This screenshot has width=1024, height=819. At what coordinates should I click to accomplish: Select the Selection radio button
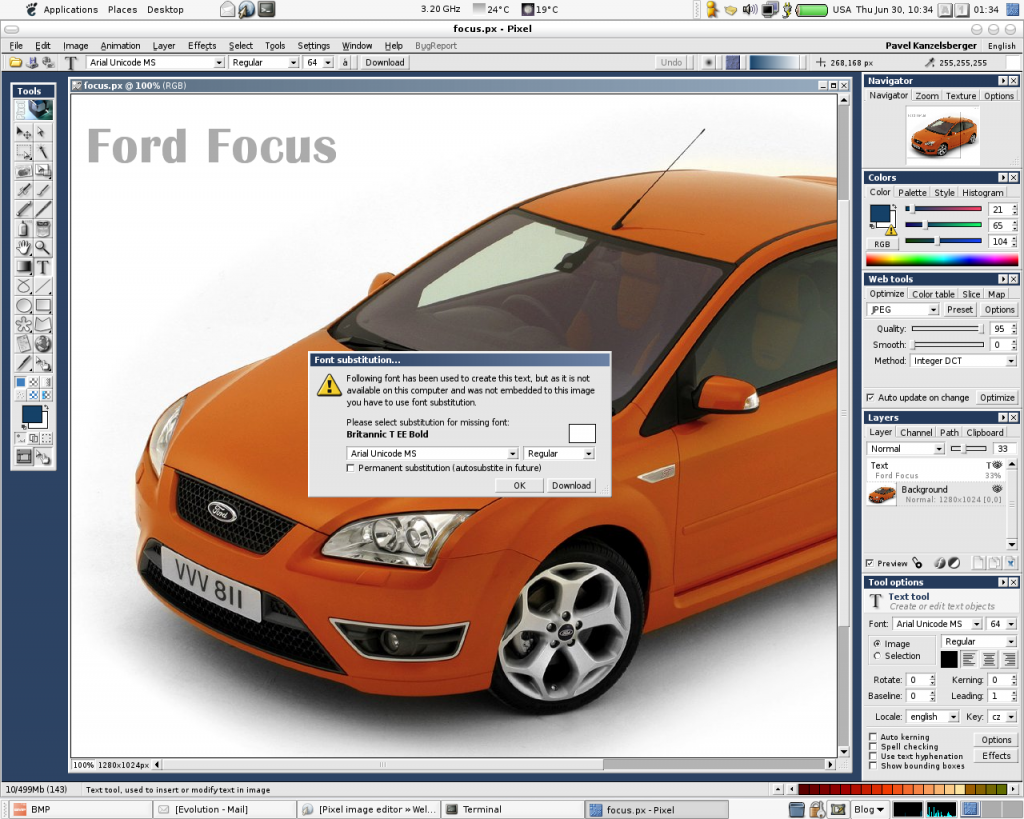click(x=877, y=656)
